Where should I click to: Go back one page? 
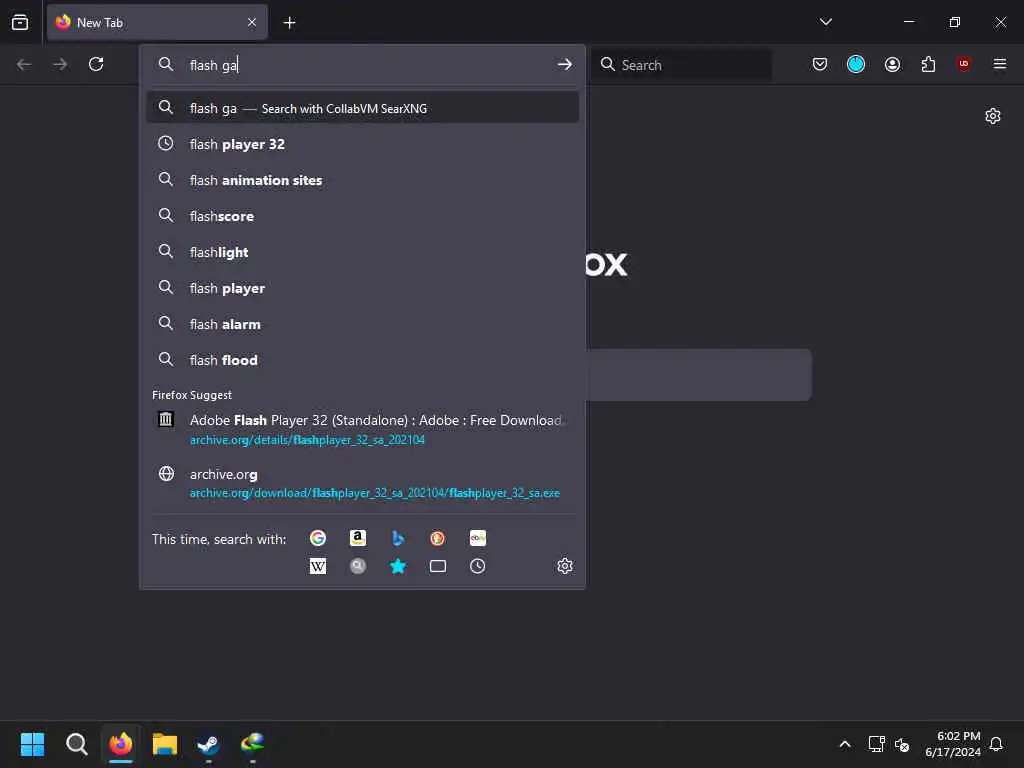click(24, 64)
